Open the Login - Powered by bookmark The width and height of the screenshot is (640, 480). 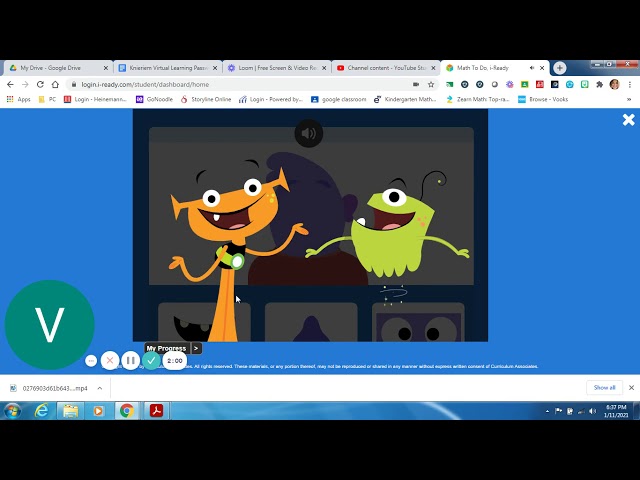point(271,99)
